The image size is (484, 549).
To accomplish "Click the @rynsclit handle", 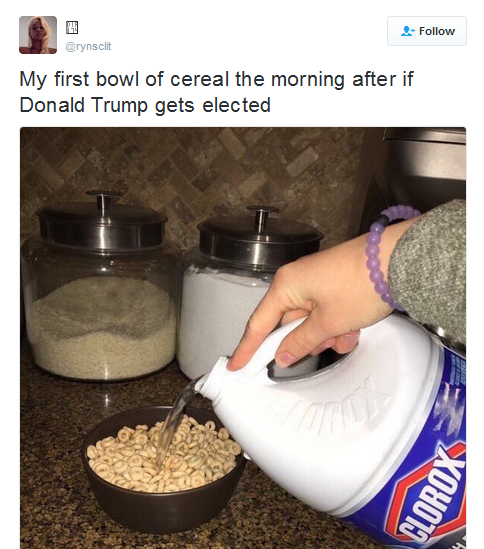I will [x=88, y=46].
